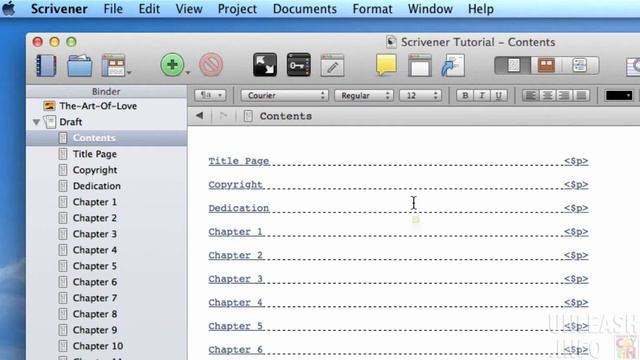
Task: Click the Binder panel header
Action: [106, 91]
